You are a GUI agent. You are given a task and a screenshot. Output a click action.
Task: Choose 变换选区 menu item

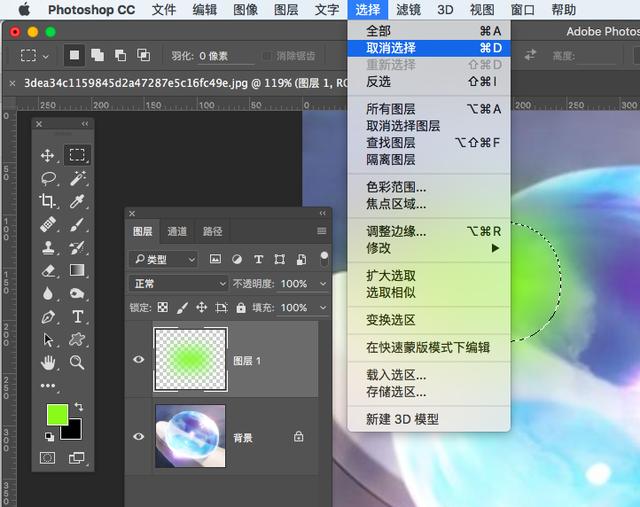tap(429, 320)
